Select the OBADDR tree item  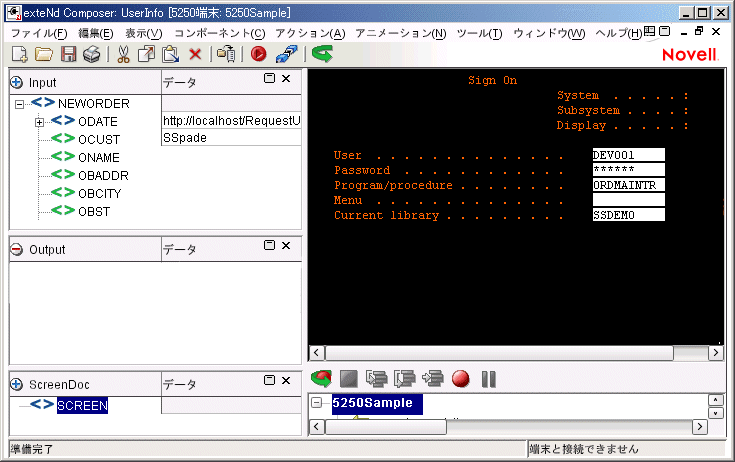103,176
